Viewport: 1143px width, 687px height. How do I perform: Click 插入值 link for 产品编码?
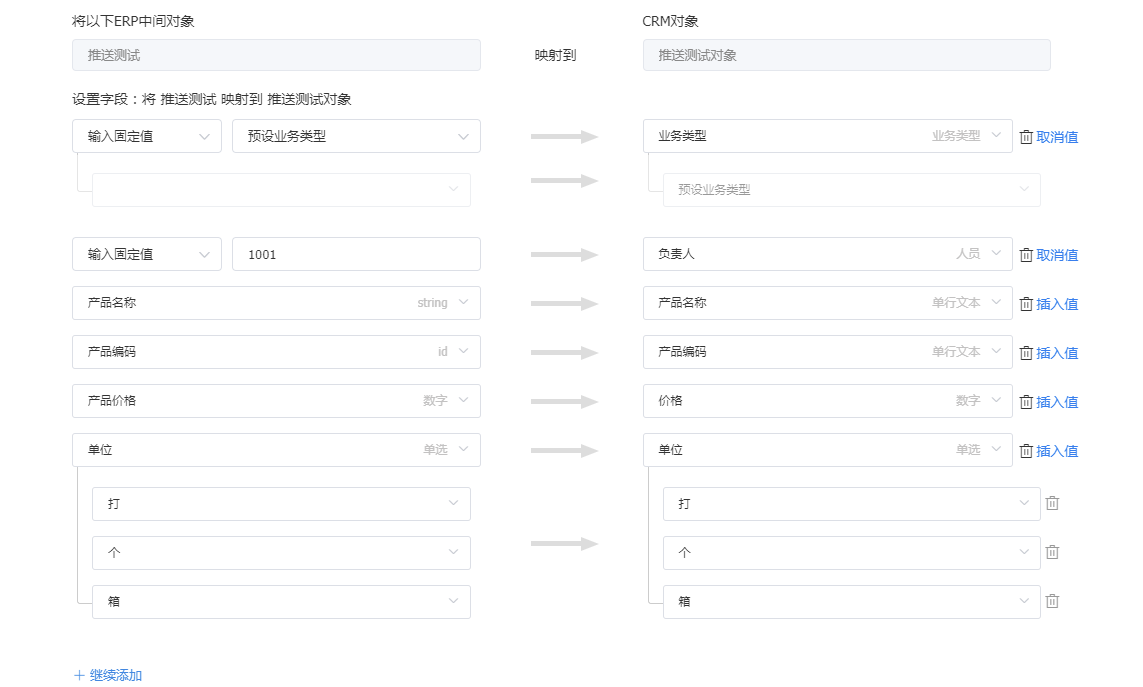pyautogui.click(x=1057, y=353)
